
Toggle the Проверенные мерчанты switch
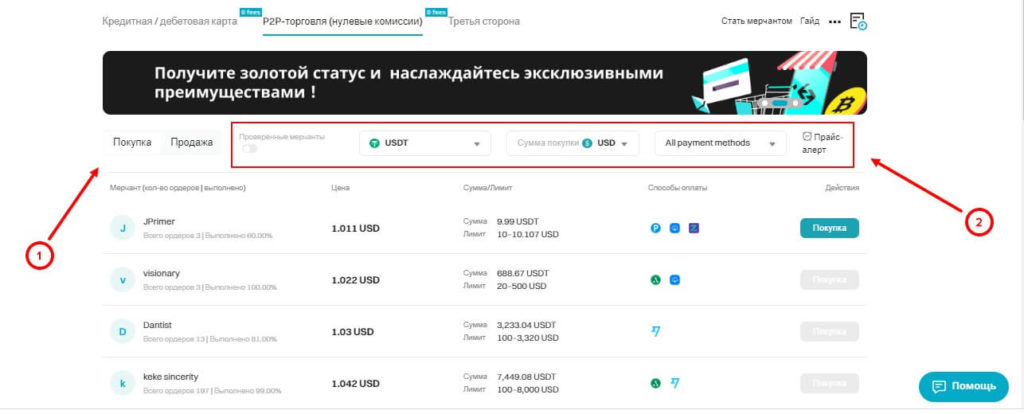pyautogui.click(x=249, y=149)
